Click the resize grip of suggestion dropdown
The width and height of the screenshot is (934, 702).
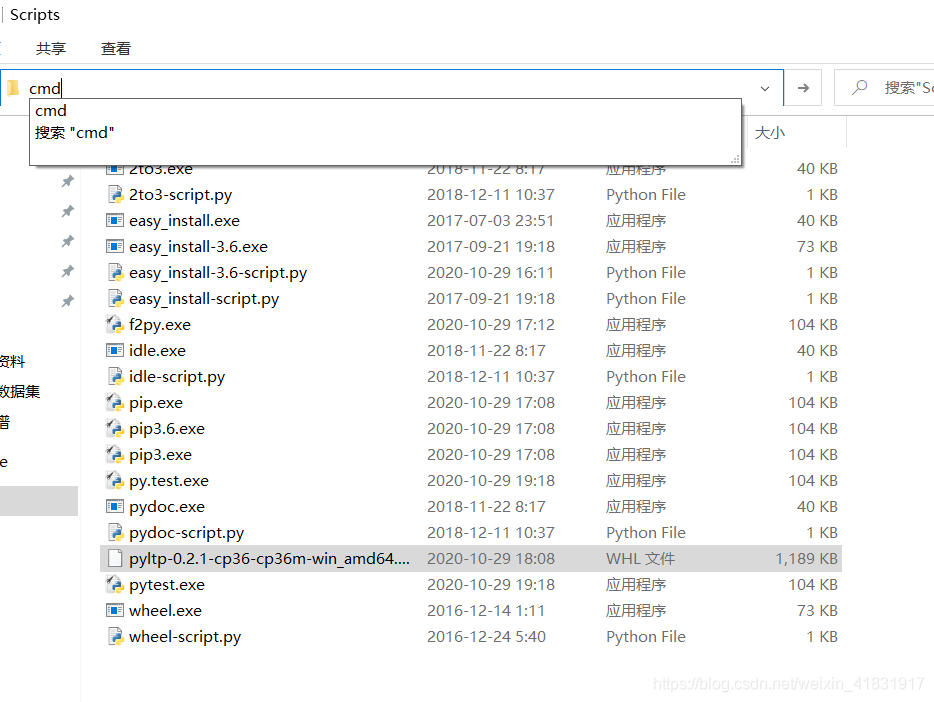tap(736, 160)
